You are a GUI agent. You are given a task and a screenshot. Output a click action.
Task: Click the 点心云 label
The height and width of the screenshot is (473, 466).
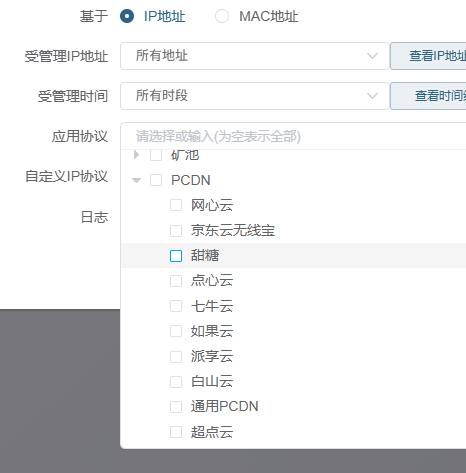coord(212,281)
